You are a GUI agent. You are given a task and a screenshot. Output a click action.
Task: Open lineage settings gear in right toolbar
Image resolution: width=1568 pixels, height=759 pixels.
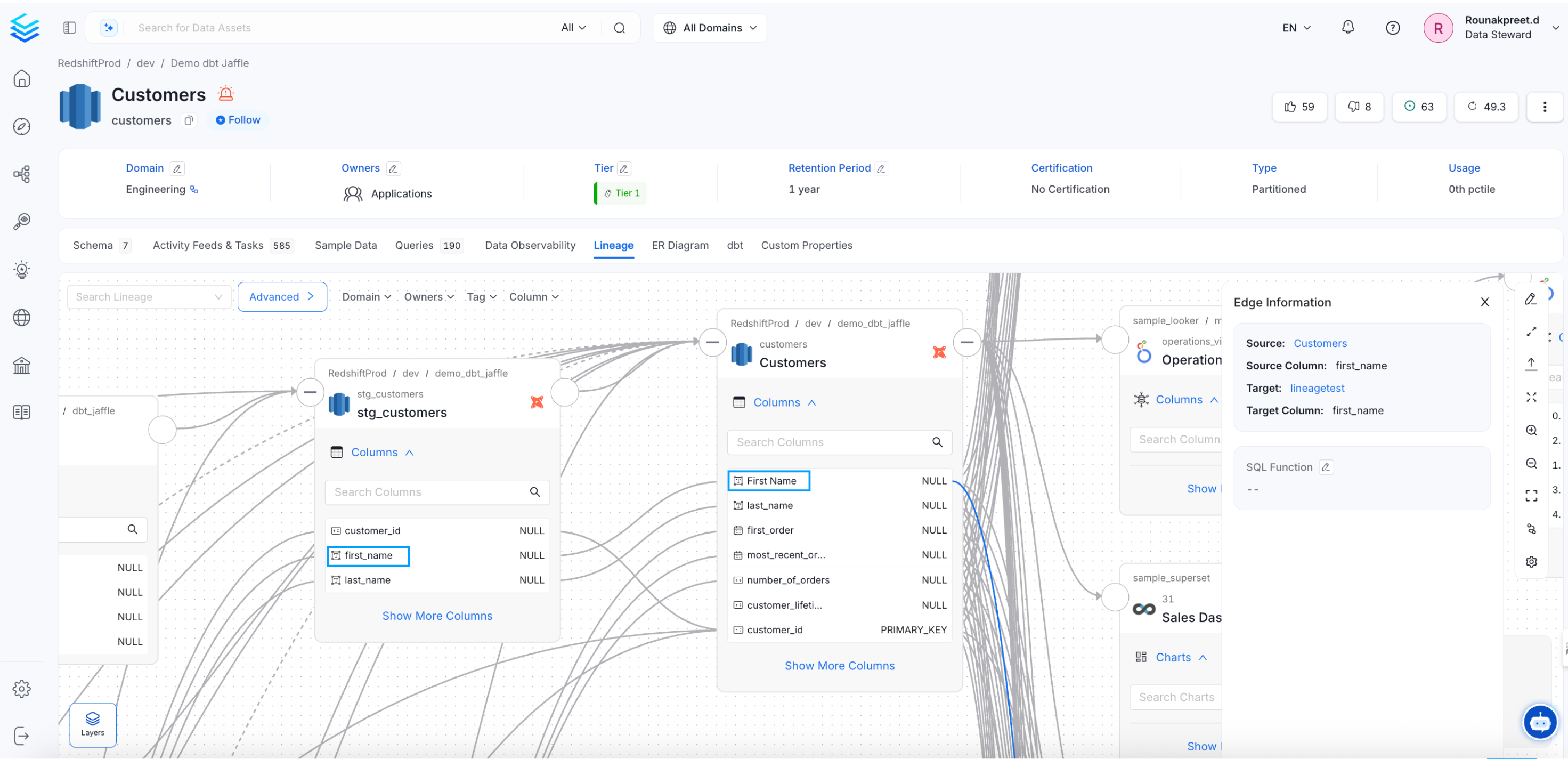click(x=1531, y=562)
